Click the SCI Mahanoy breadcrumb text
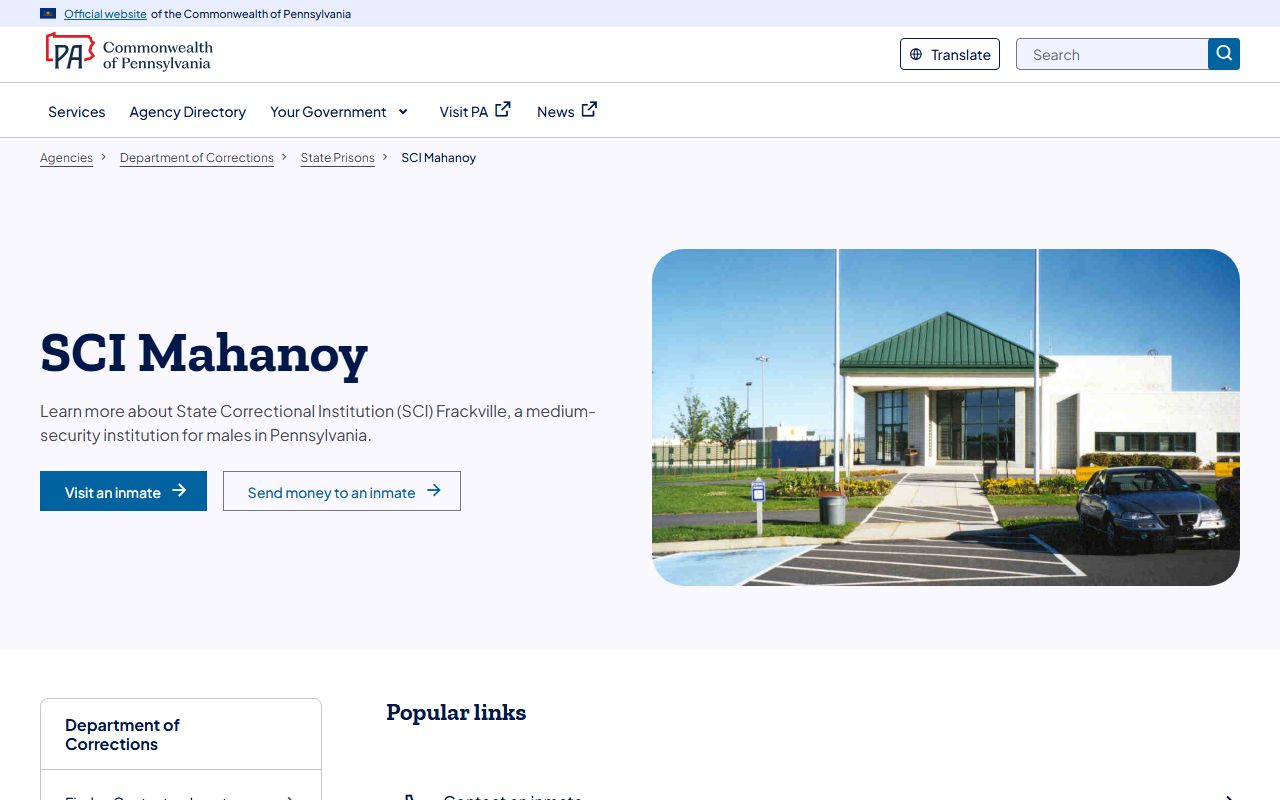 [x=438, y=158]
